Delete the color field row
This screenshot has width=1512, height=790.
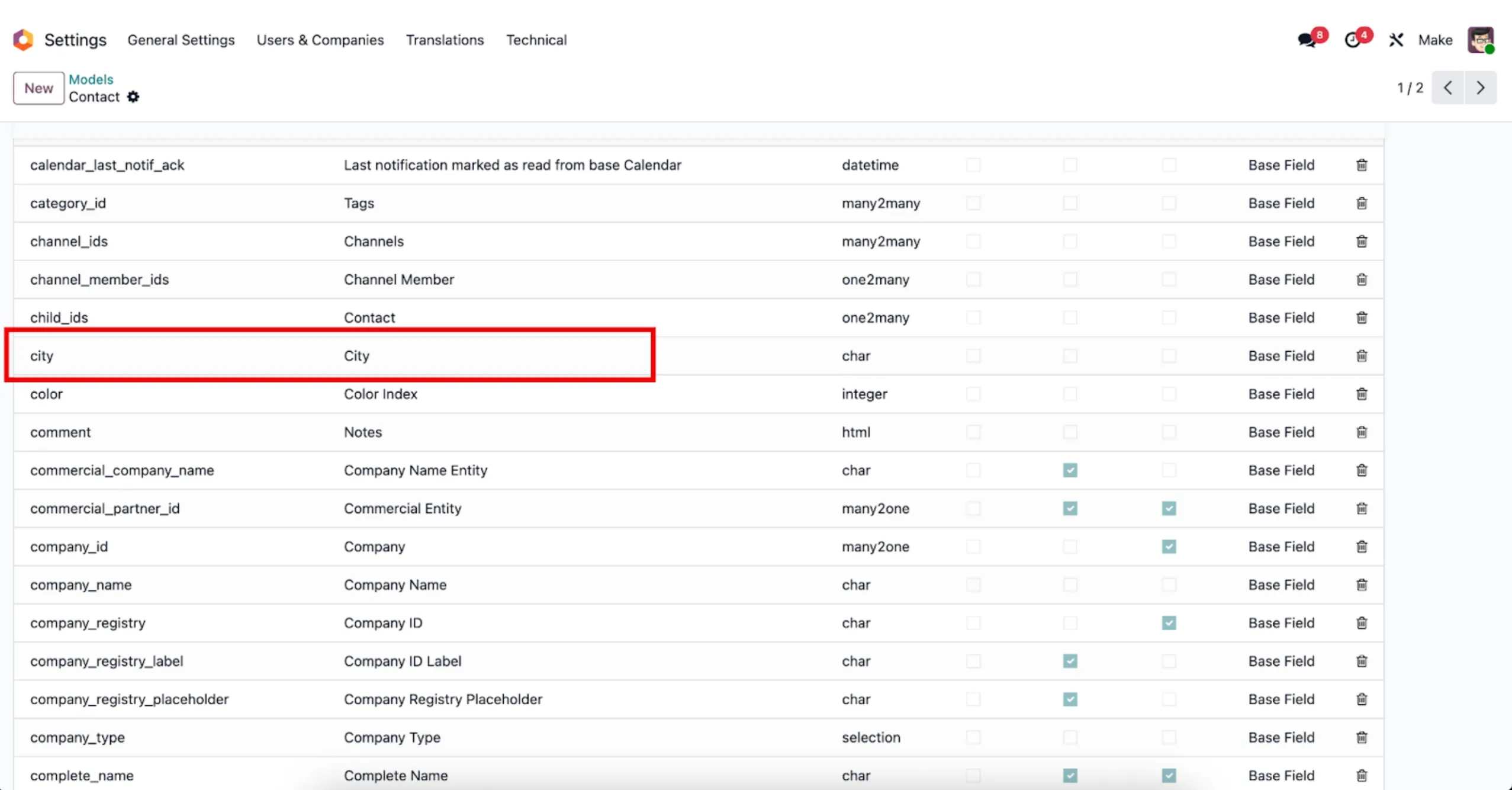click(x=1362, y=394)
